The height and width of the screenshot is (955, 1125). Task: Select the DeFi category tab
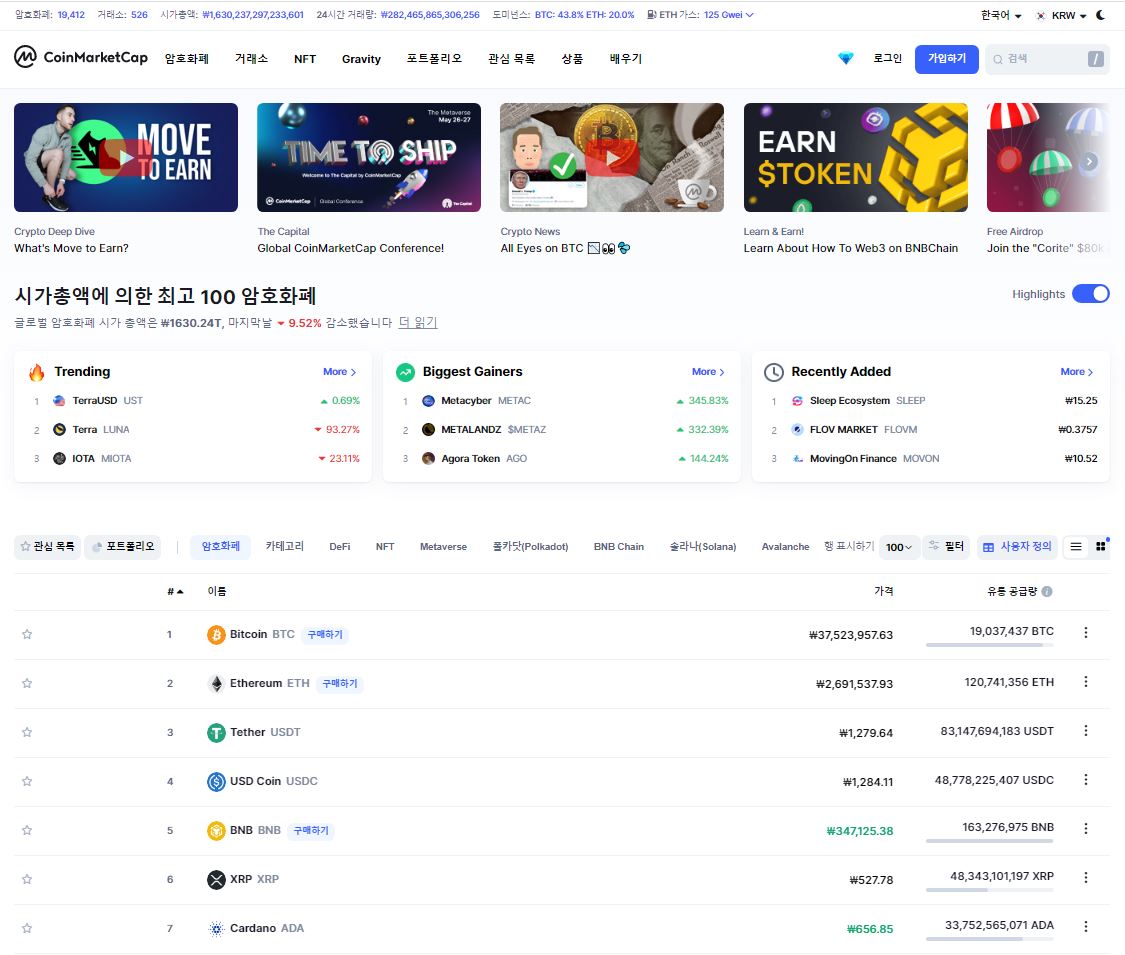point(339,547)
